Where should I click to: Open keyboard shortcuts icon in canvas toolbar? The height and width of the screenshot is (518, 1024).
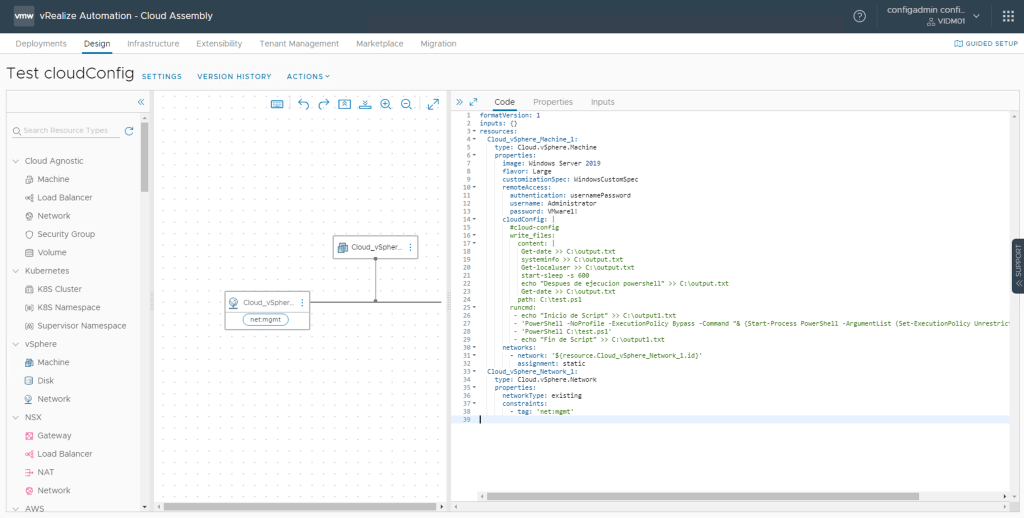click(x=277, y=104)
